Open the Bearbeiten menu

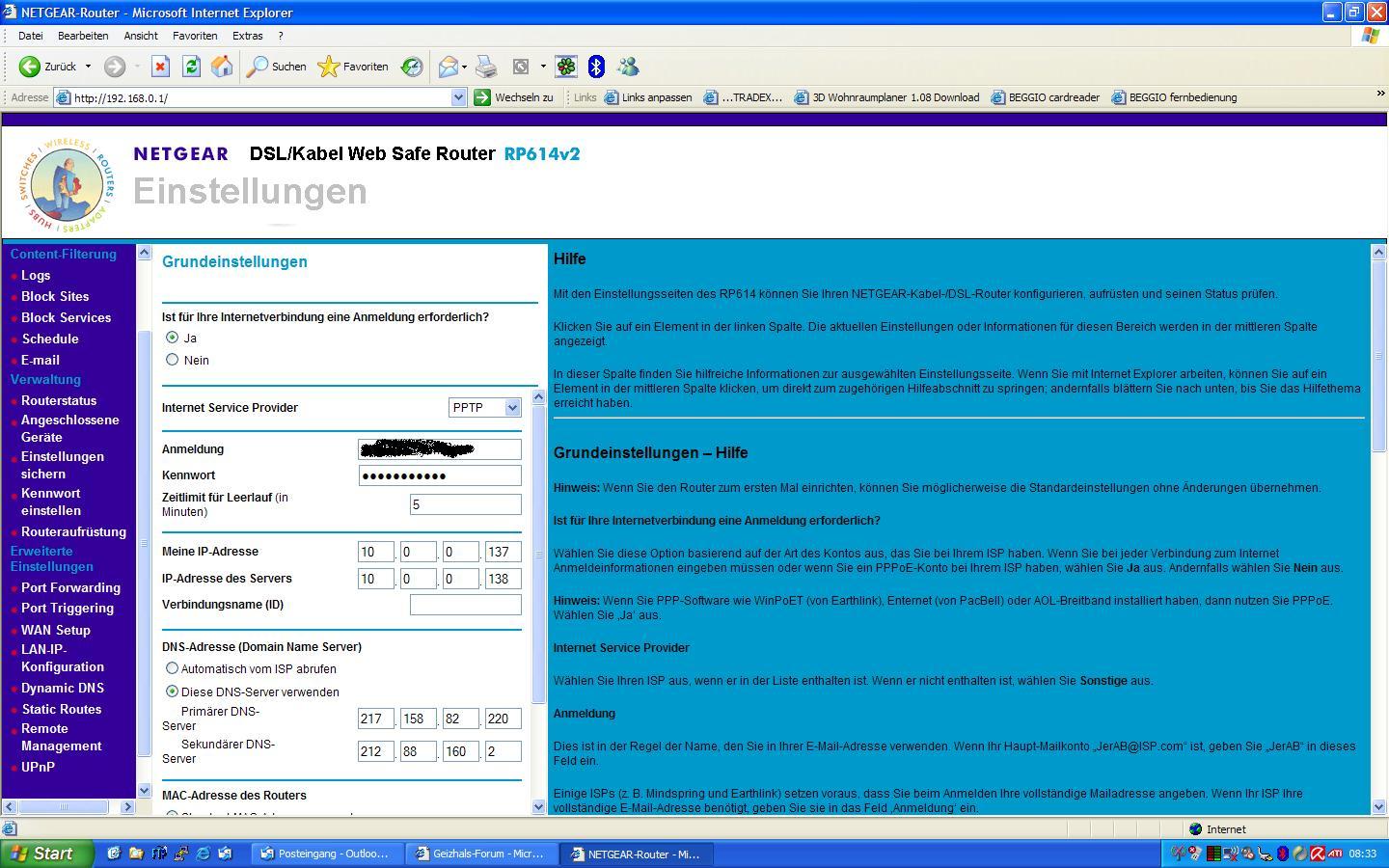83,36
